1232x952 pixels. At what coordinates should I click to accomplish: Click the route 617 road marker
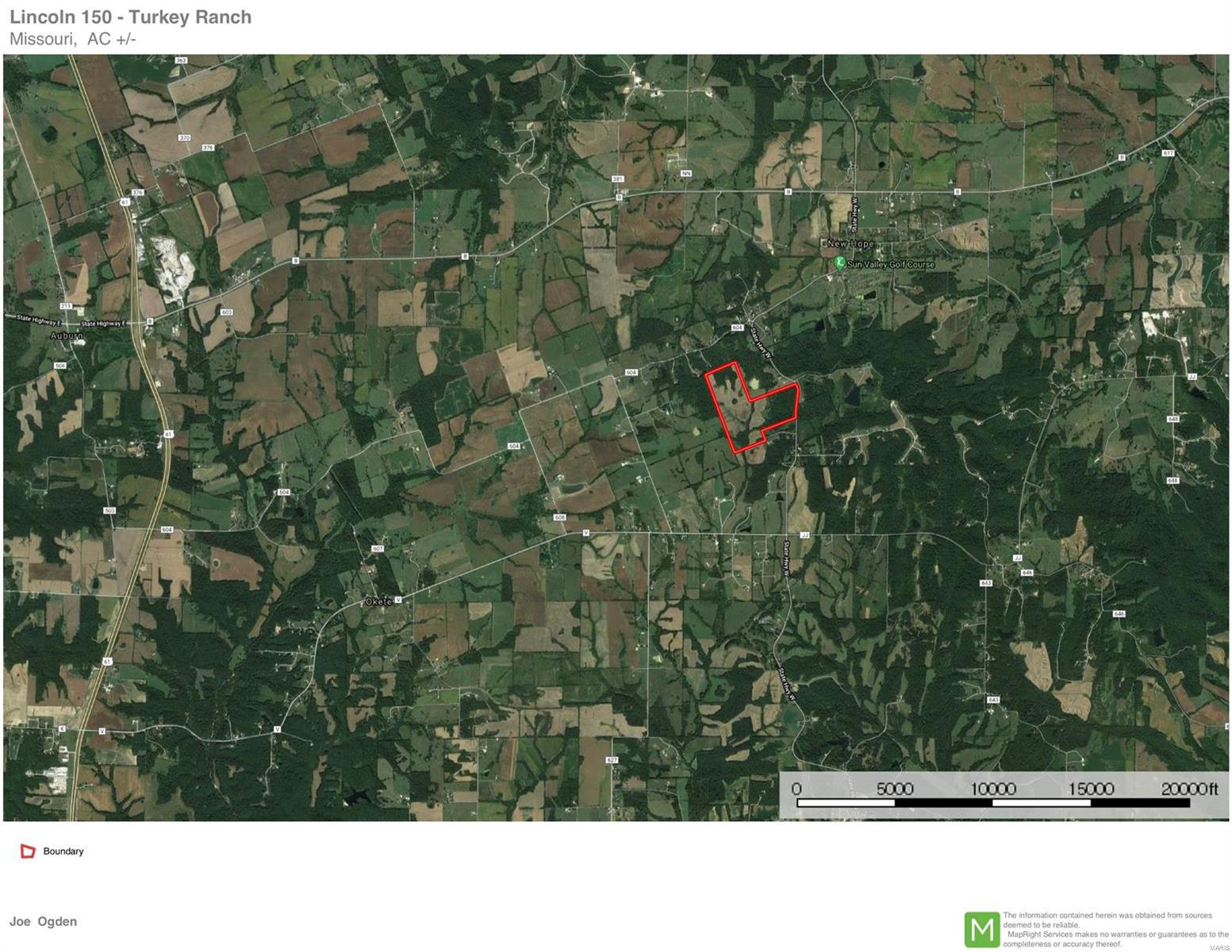click(x=1167, y=153)
